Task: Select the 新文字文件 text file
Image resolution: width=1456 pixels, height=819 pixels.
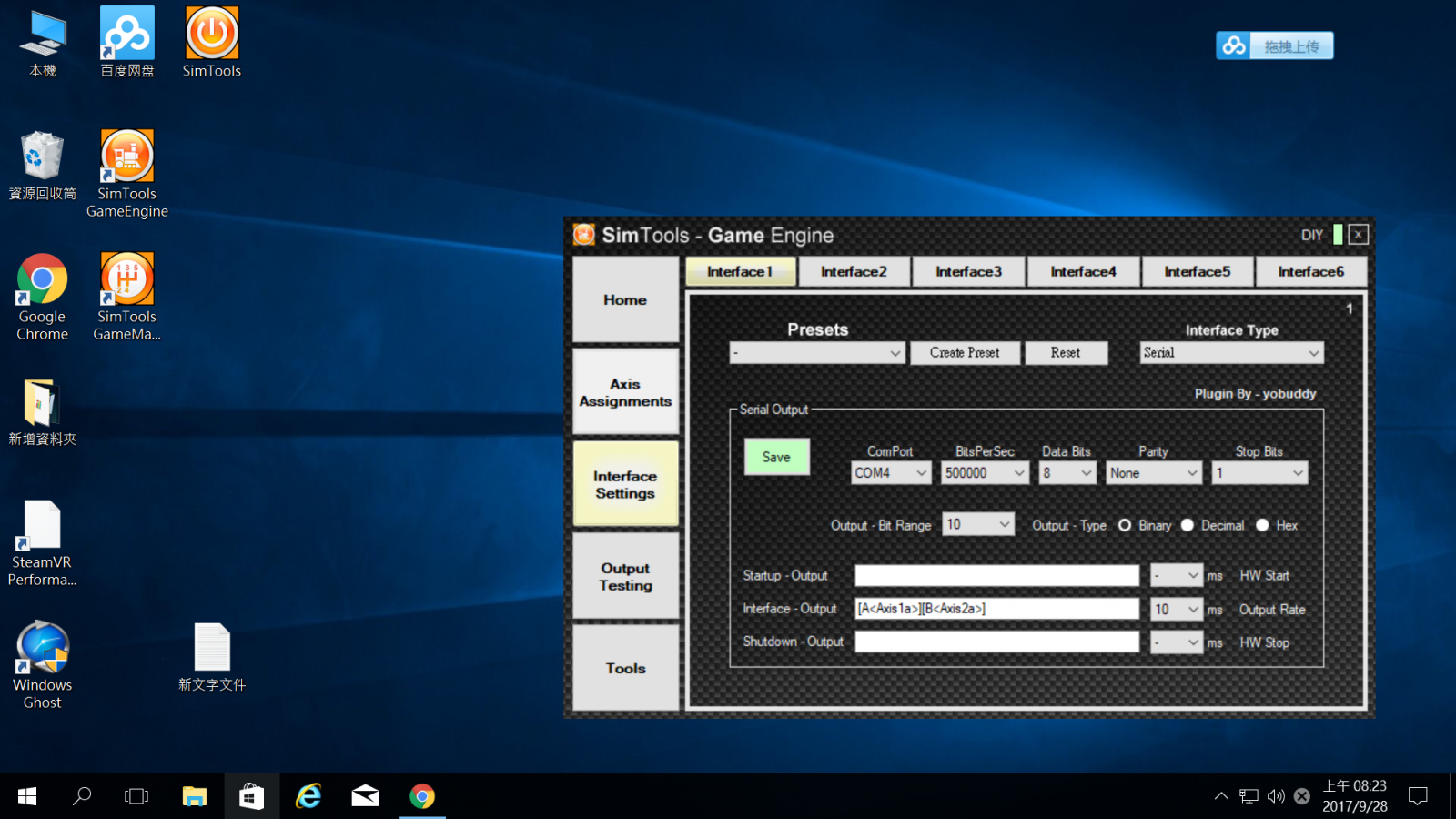Action: pos(212,657)
